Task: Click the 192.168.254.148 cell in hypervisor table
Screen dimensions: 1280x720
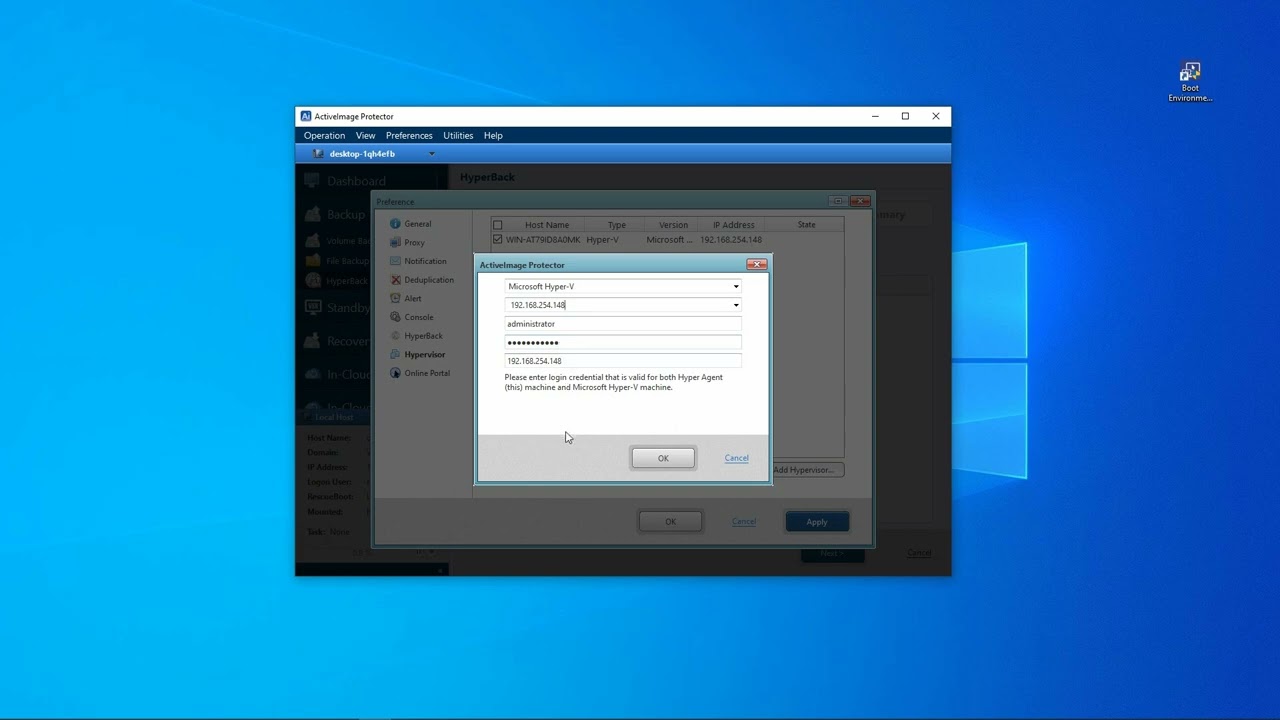Action: 731,240
